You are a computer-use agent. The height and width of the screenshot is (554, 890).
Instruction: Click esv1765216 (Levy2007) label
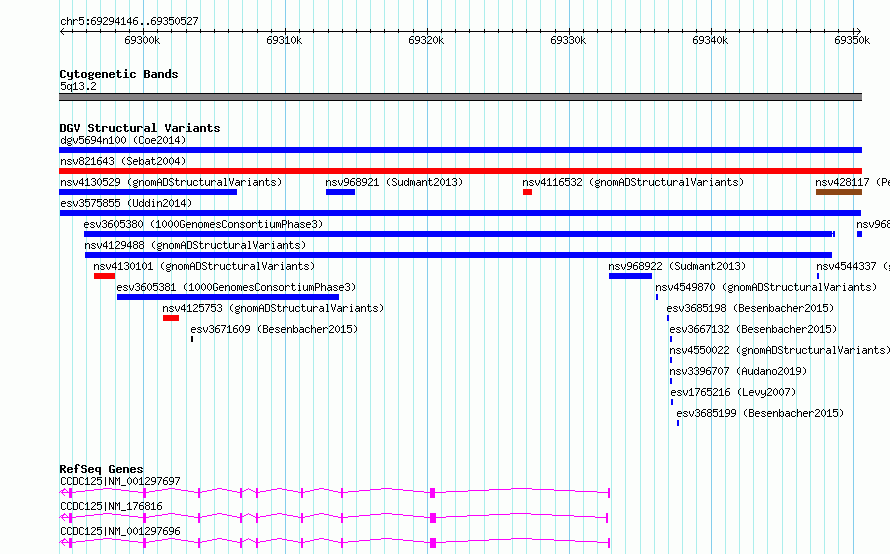click(733, 392)
